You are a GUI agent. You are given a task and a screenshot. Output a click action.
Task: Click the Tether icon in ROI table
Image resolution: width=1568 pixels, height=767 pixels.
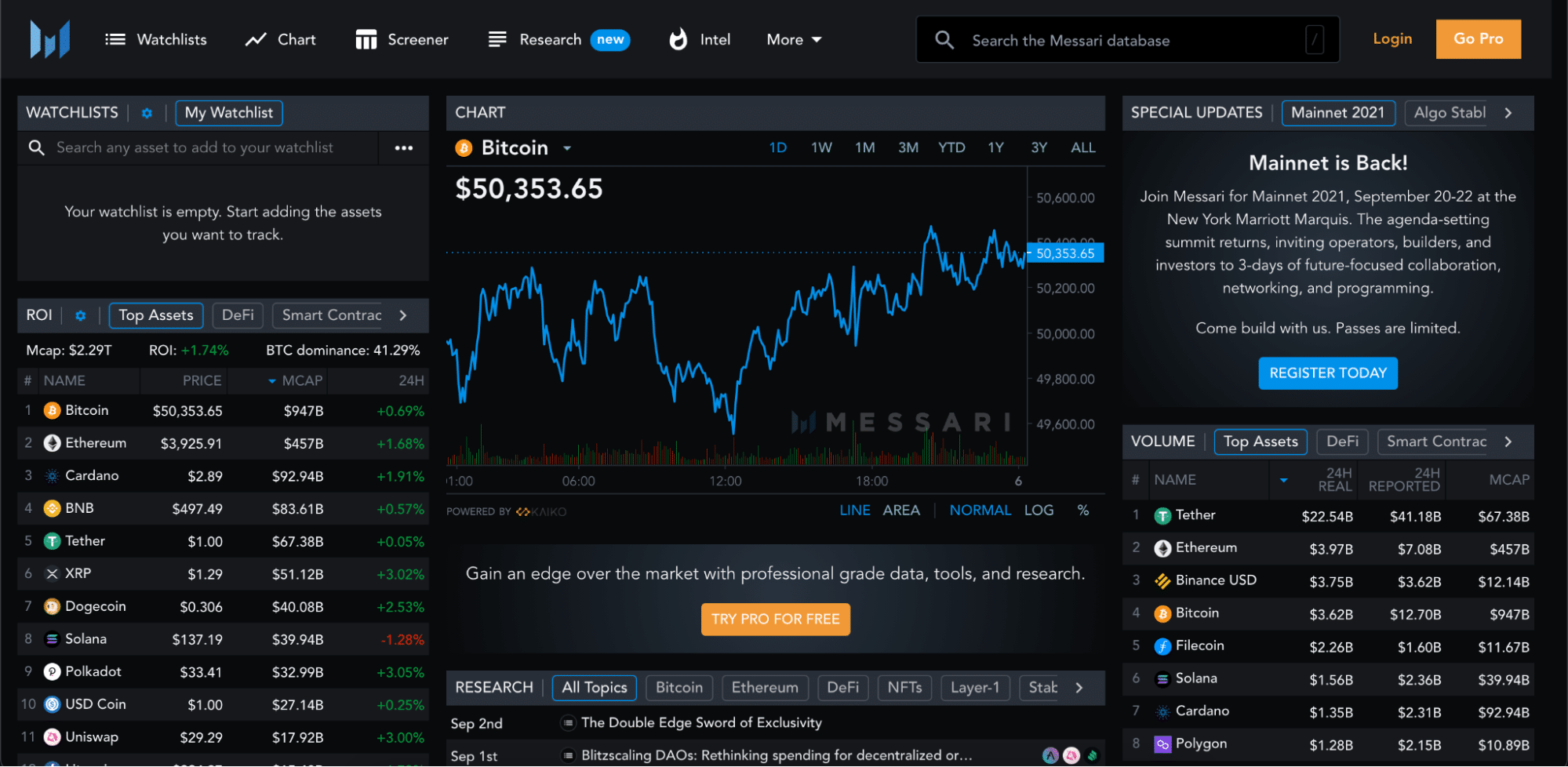[52, 541]
